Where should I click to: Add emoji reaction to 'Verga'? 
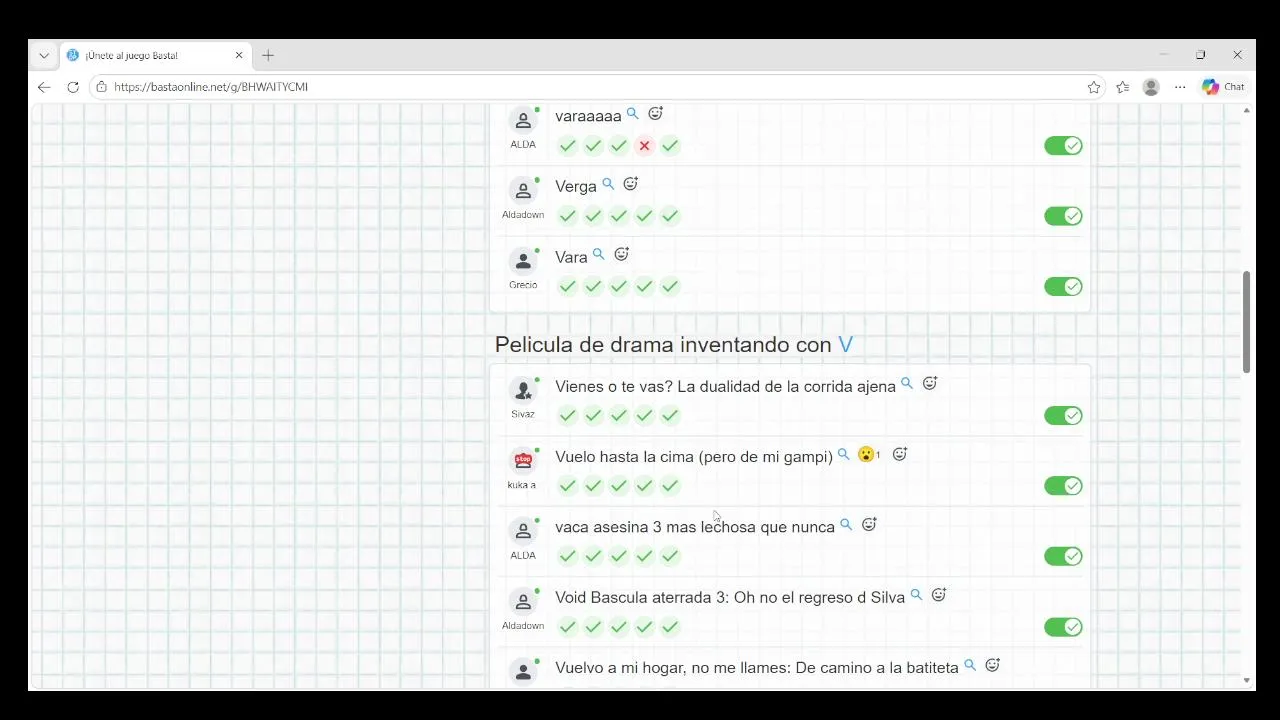click(x=630, y=184)
